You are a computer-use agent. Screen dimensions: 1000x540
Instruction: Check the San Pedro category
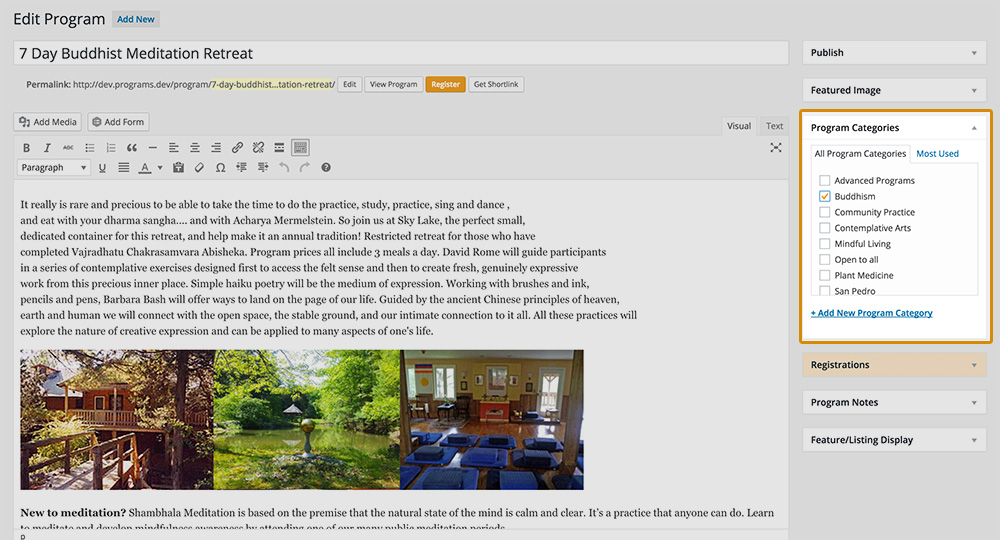tap(825, 291)
